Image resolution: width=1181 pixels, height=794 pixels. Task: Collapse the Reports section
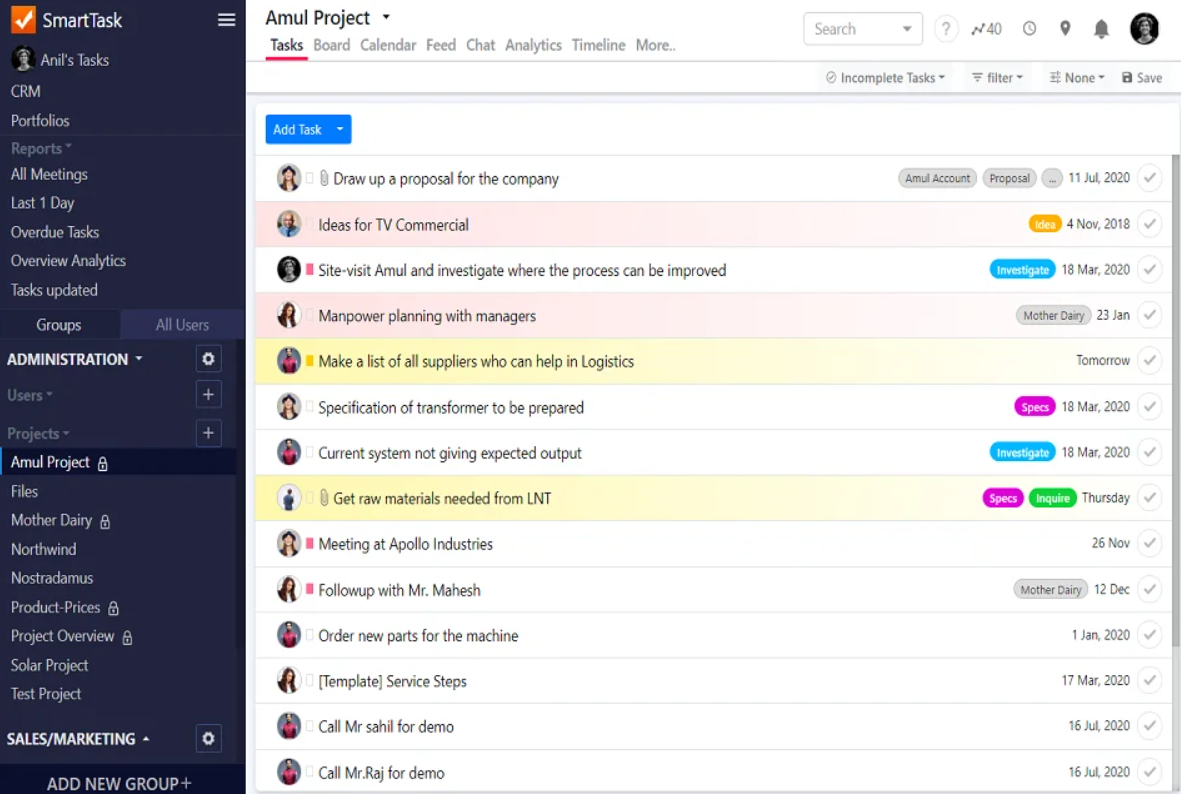[x=41, y=148]
